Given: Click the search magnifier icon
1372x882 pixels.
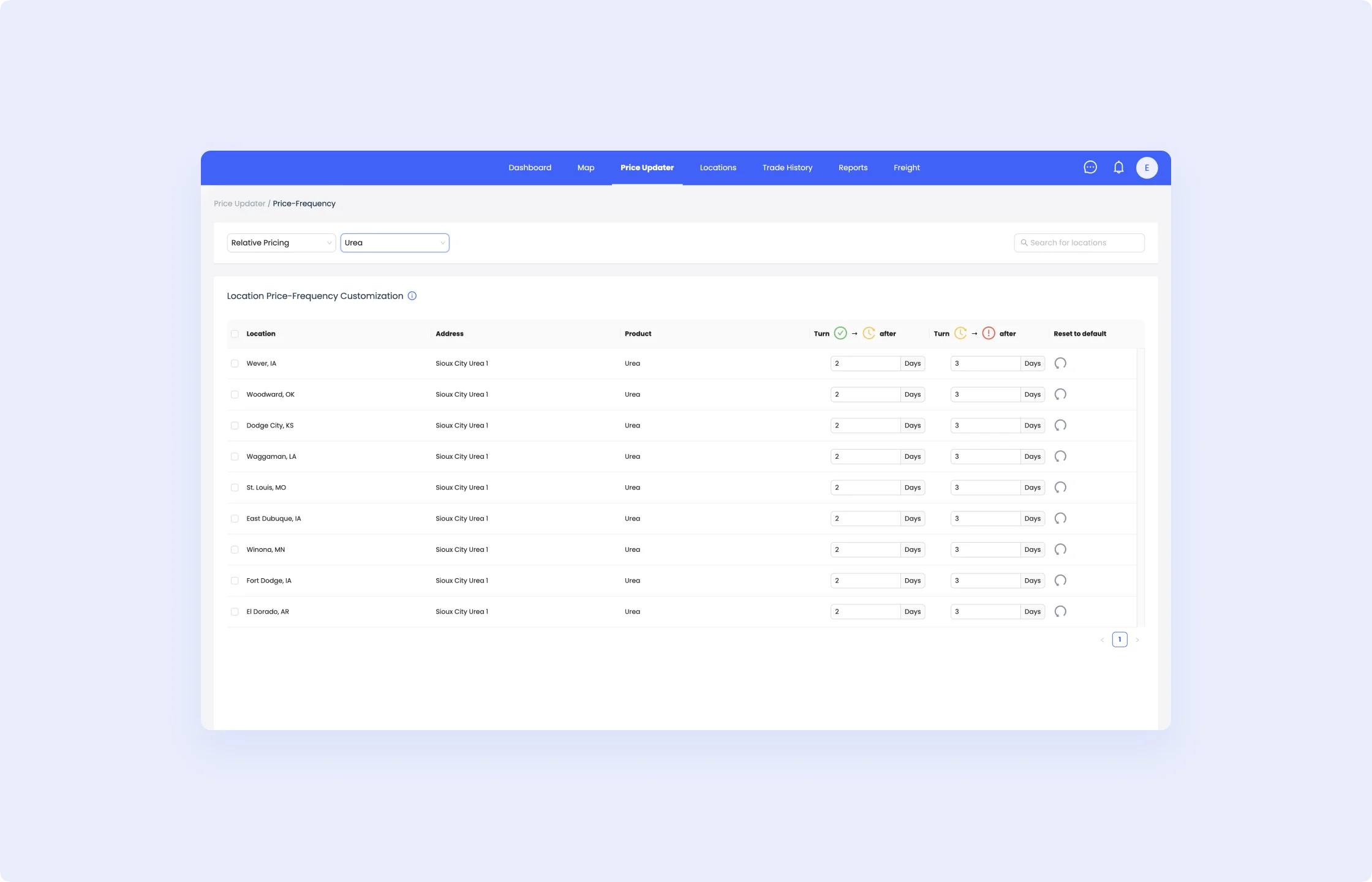Looking at the screenshot, I should point(1023,243).
